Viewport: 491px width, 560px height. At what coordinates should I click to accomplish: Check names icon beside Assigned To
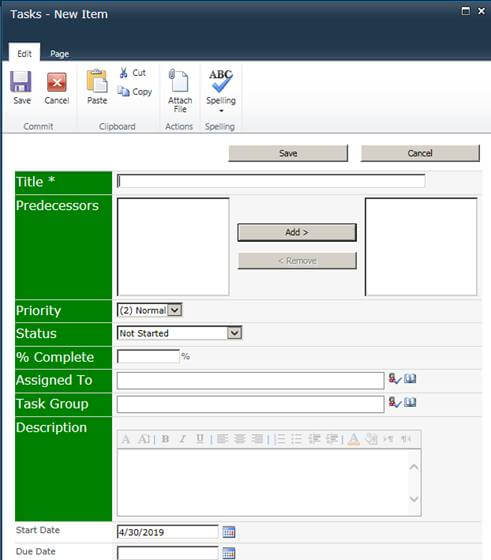coord(395,379)
